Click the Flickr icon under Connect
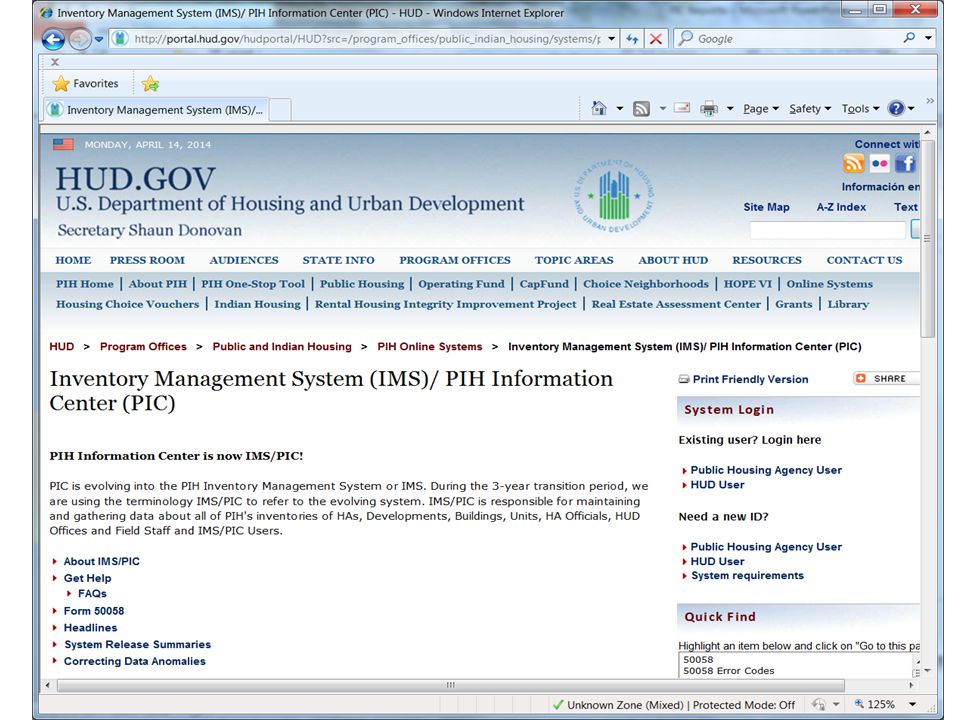The height and width of the screenshot is (720, 960). click(880, 163)
